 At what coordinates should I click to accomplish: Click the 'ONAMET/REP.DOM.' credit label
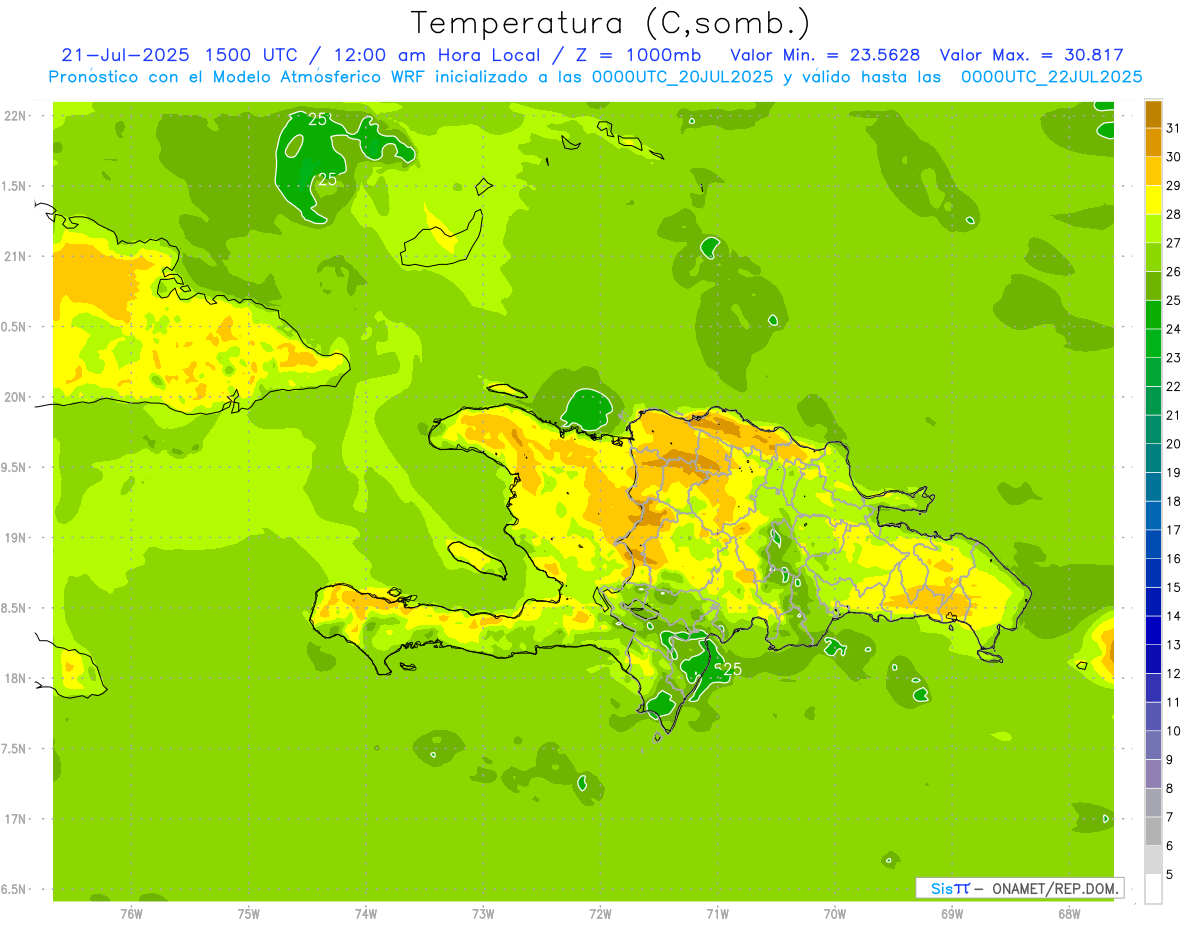[x=1056, y=888]
